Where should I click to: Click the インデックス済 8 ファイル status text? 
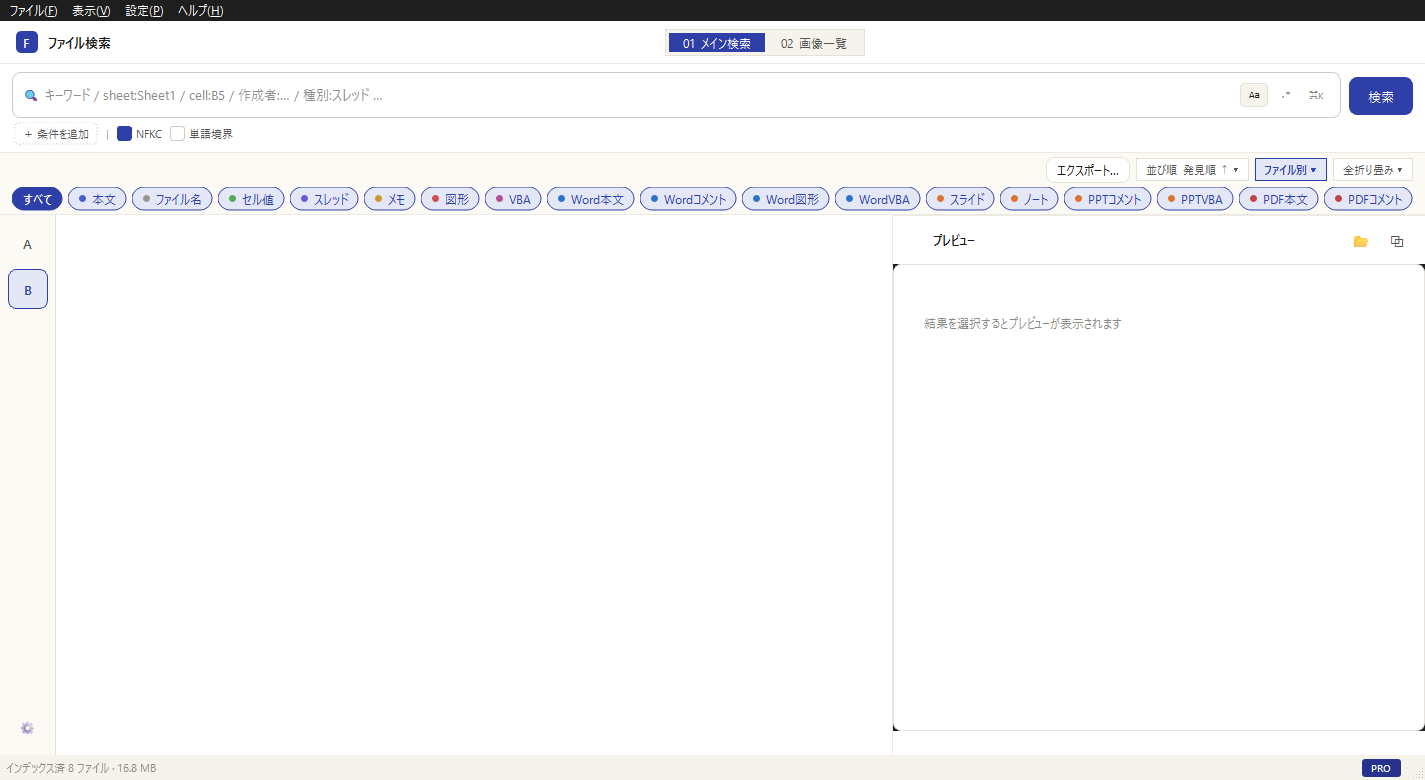(81, 768)
